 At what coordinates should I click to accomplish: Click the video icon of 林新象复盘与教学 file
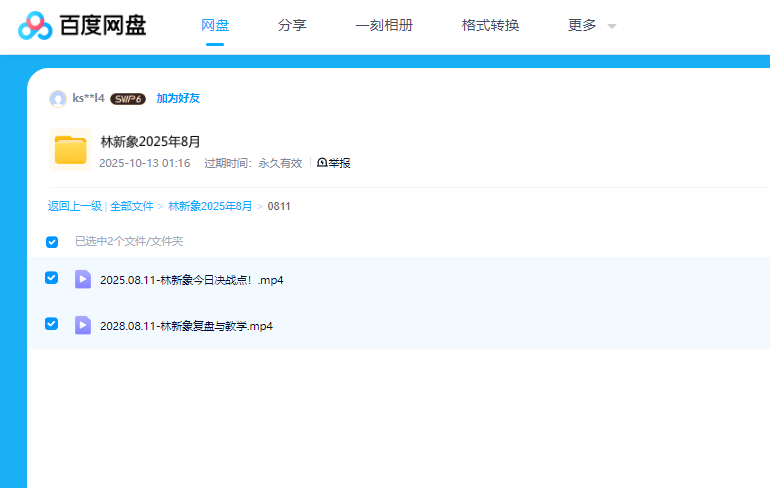point(83,325)
